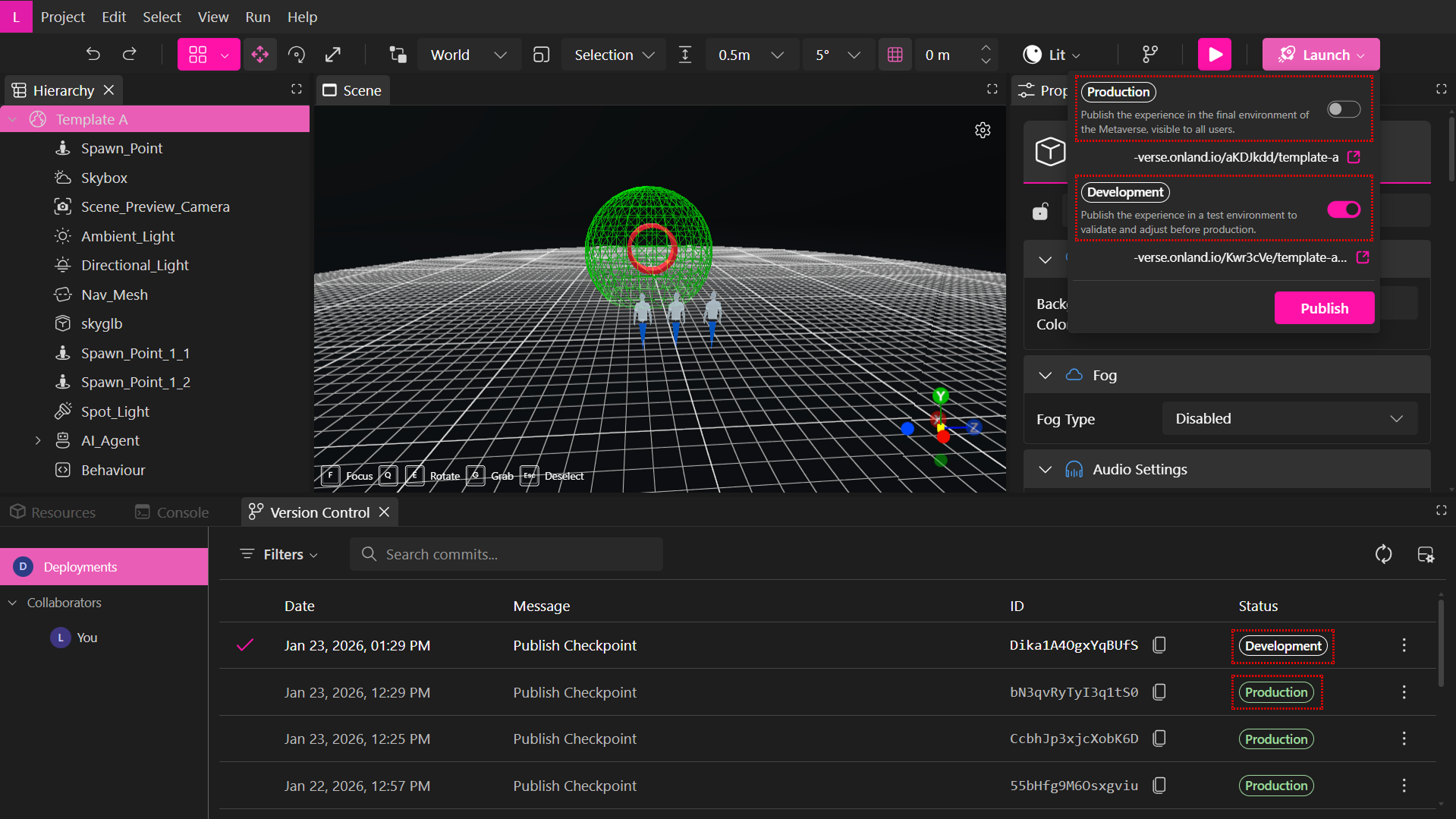Image resolution: width=1456 pixels, height=819 pixels.
Task: Select the move/translate tool
Action: (259, 55)
